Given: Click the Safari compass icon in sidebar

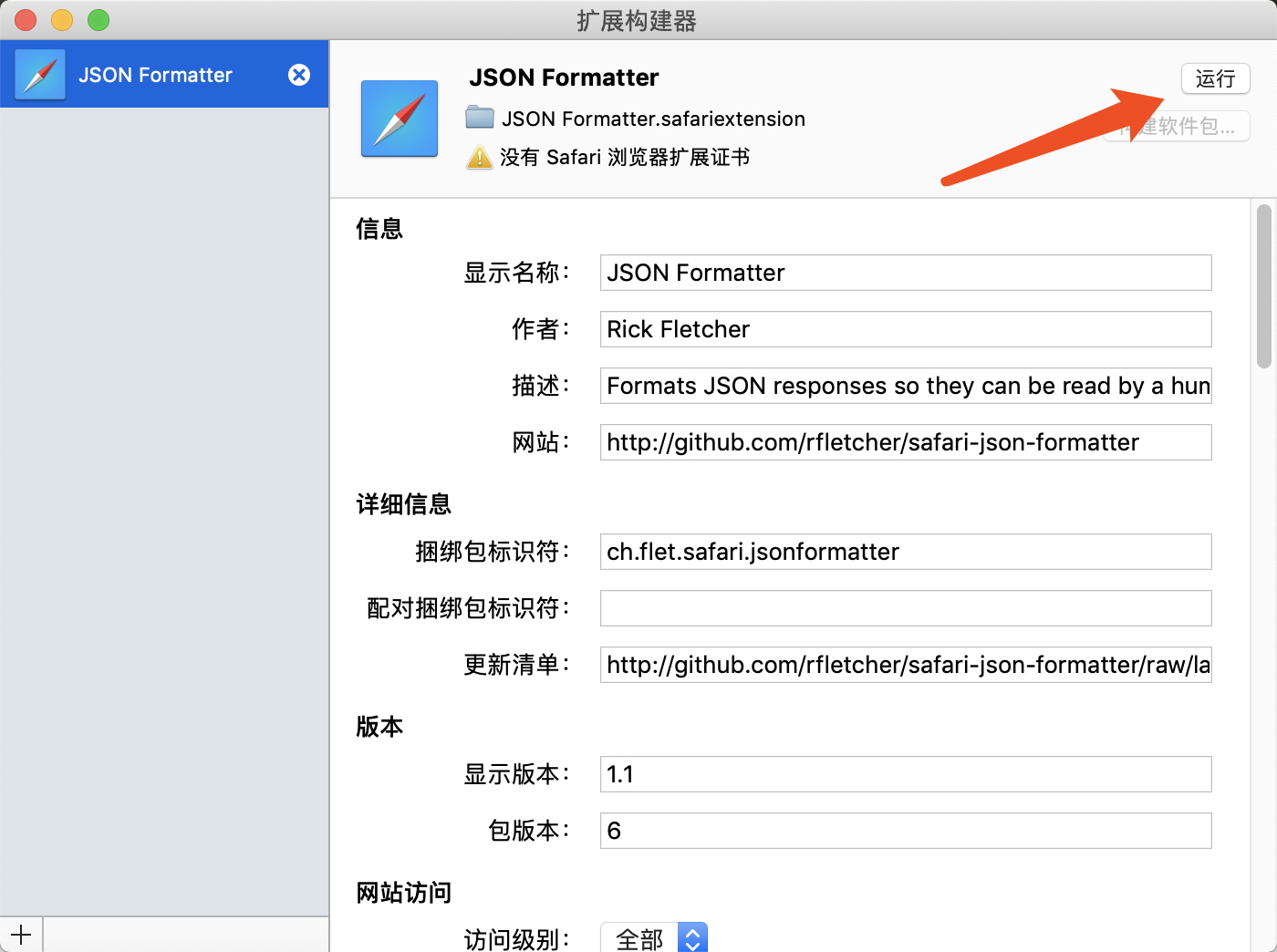Looking at the screenshot, I should 40,75.
